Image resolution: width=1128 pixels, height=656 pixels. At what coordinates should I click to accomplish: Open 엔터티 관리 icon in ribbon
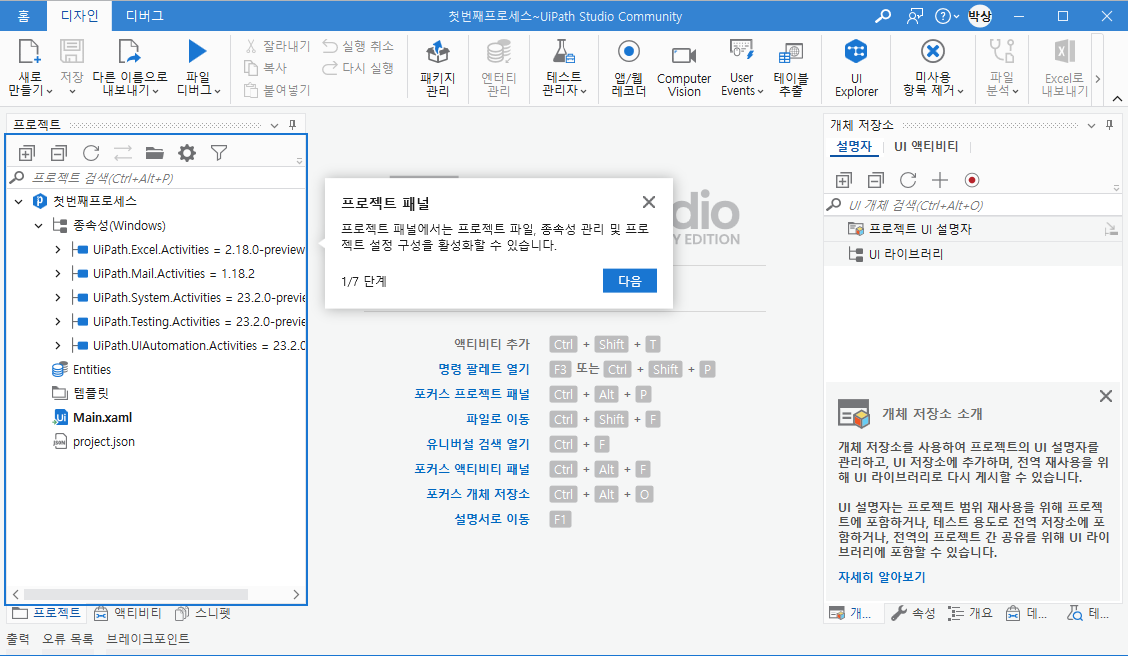[499, 52]
